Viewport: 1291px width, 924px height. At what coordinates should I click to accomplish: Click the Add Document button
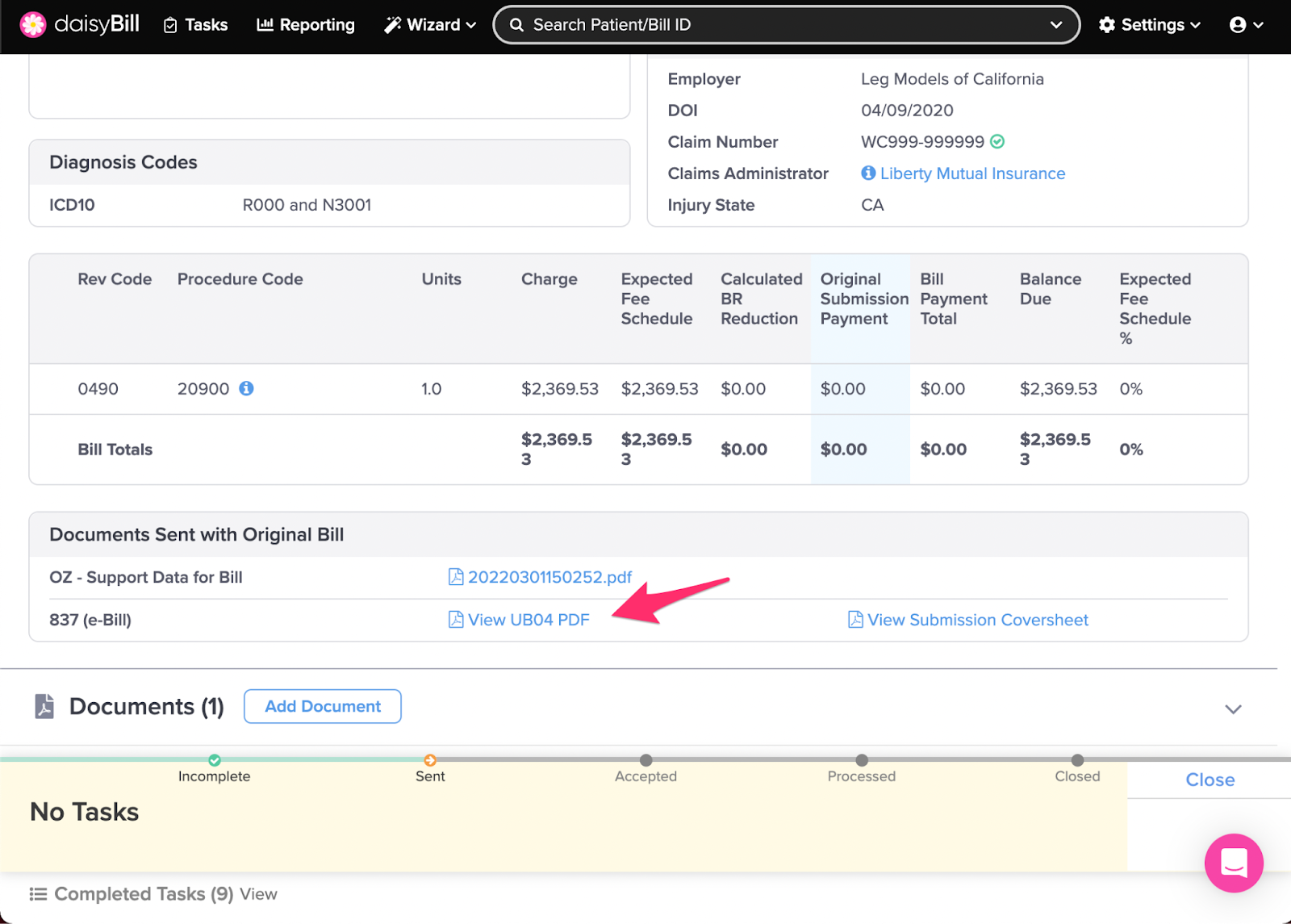[322, 706]
